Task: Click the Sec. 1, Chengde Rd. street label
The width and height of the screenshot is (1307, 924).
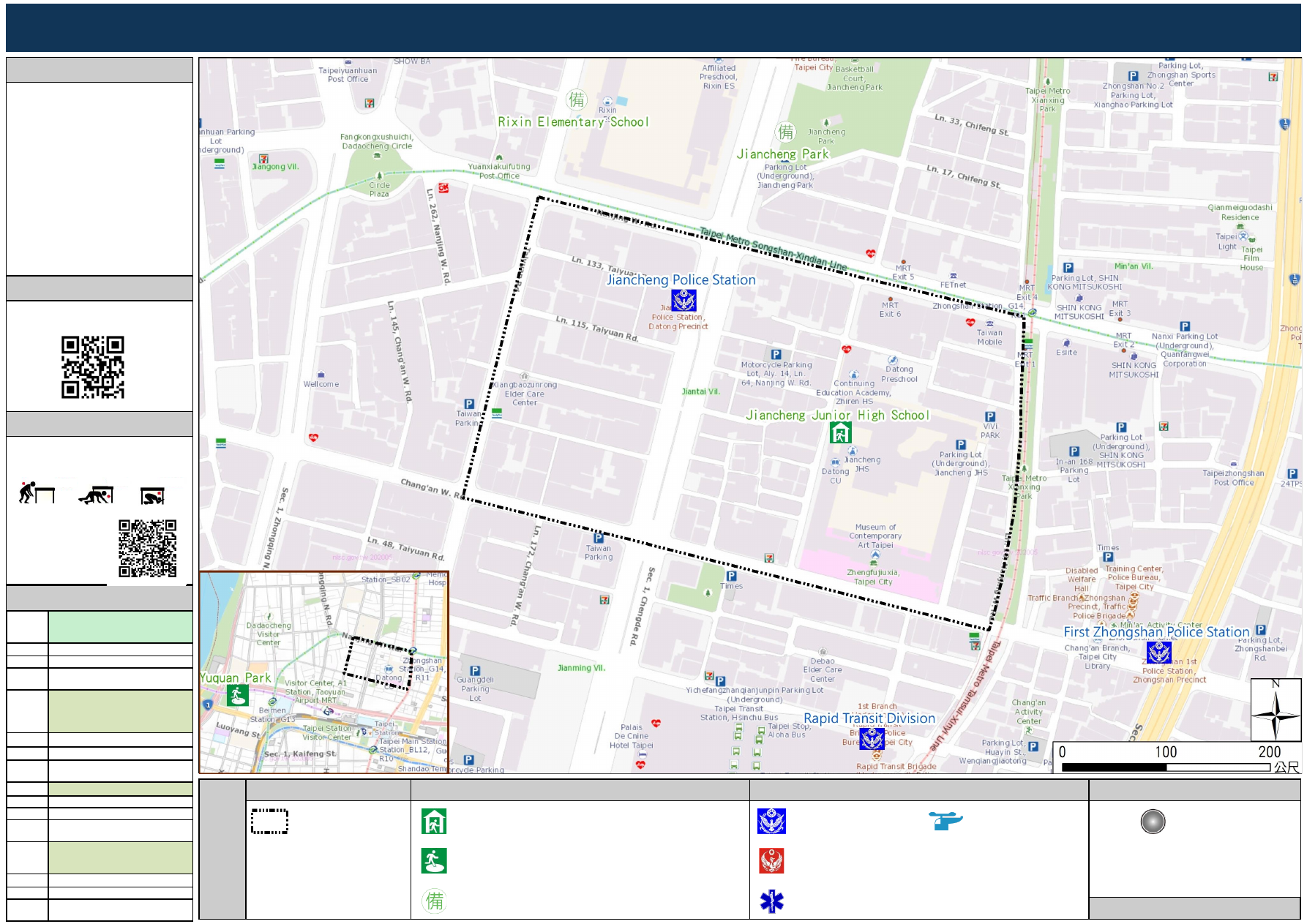Action: click(x=640, y=606)
